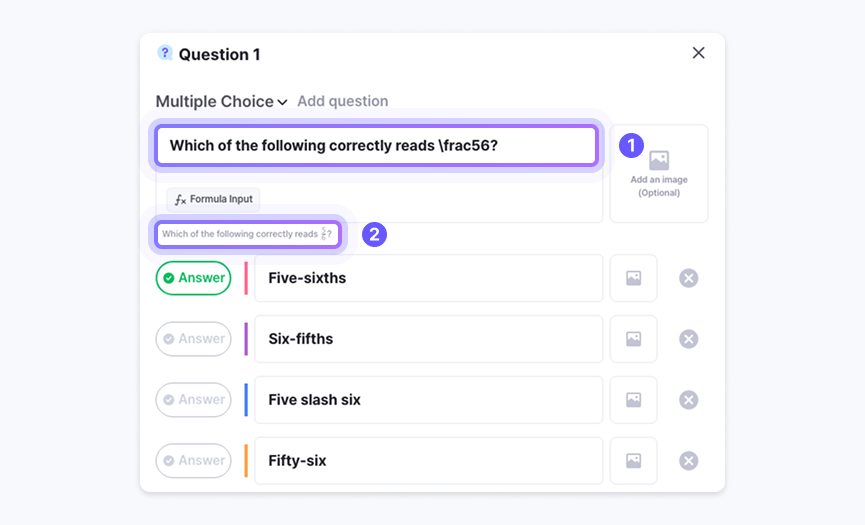Screen dimensions: 865x525
Task: Close the Question 1 dialog
Action: click(698, 53)
